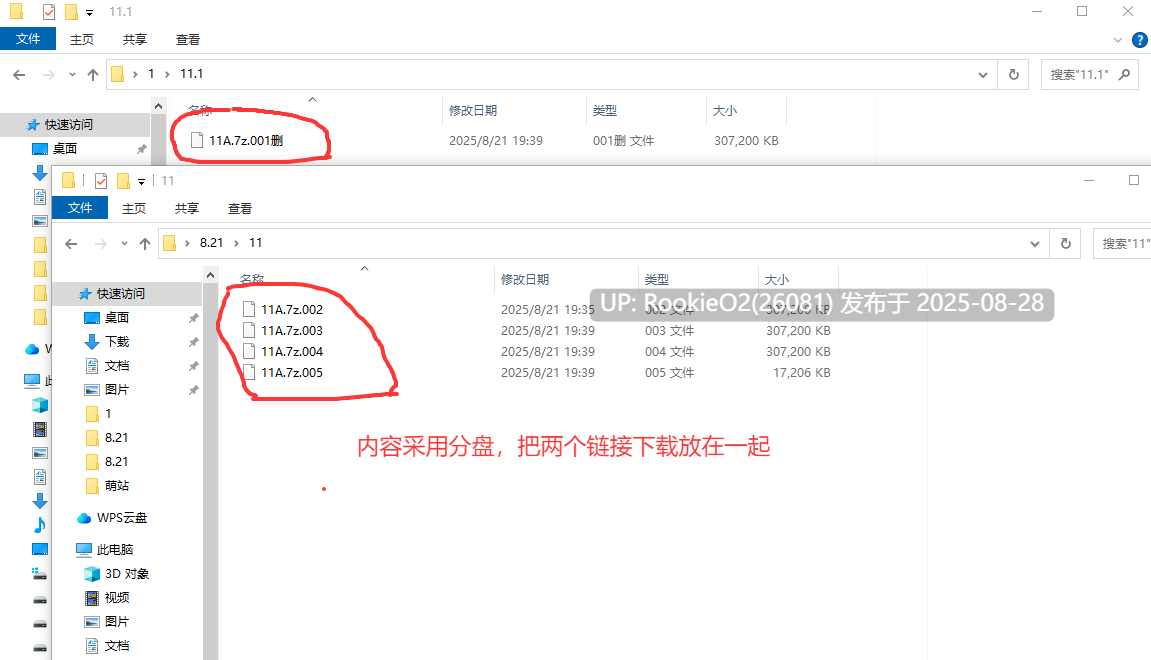Open the 文件 tab in the 11 window
Screen dimensions: 1151x660
tap(80, 208)
